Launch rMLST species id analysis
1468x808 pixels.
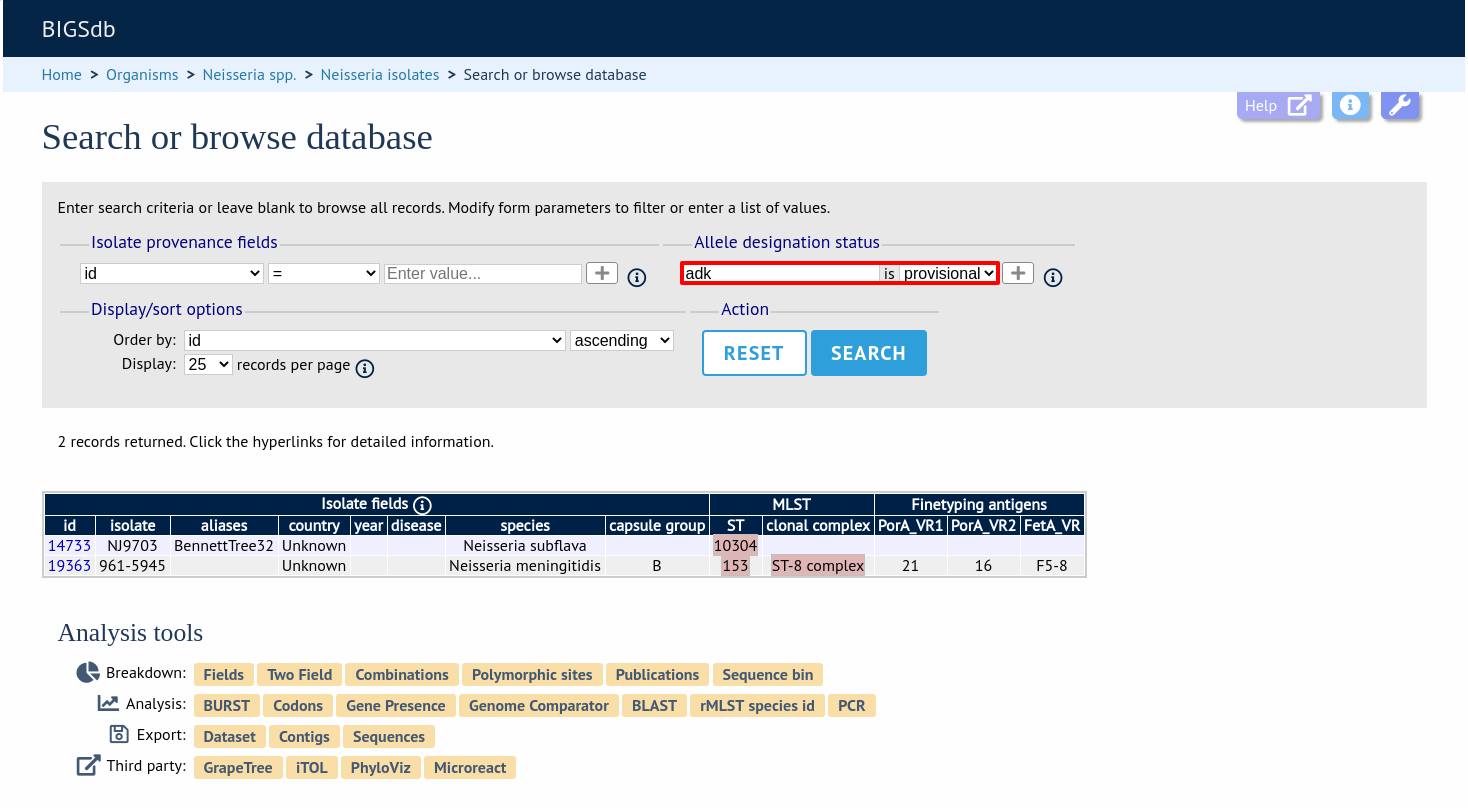758,706
